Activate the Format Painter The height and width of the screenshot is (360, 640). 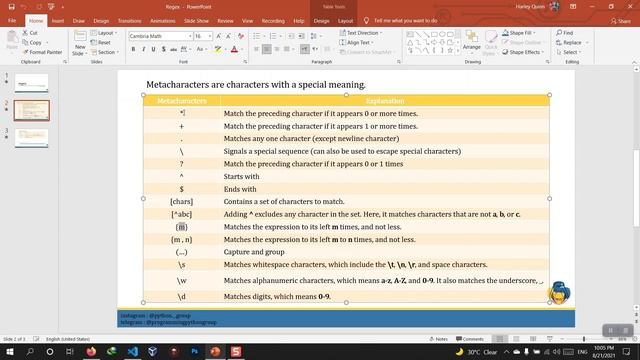[x=42, y=52]
